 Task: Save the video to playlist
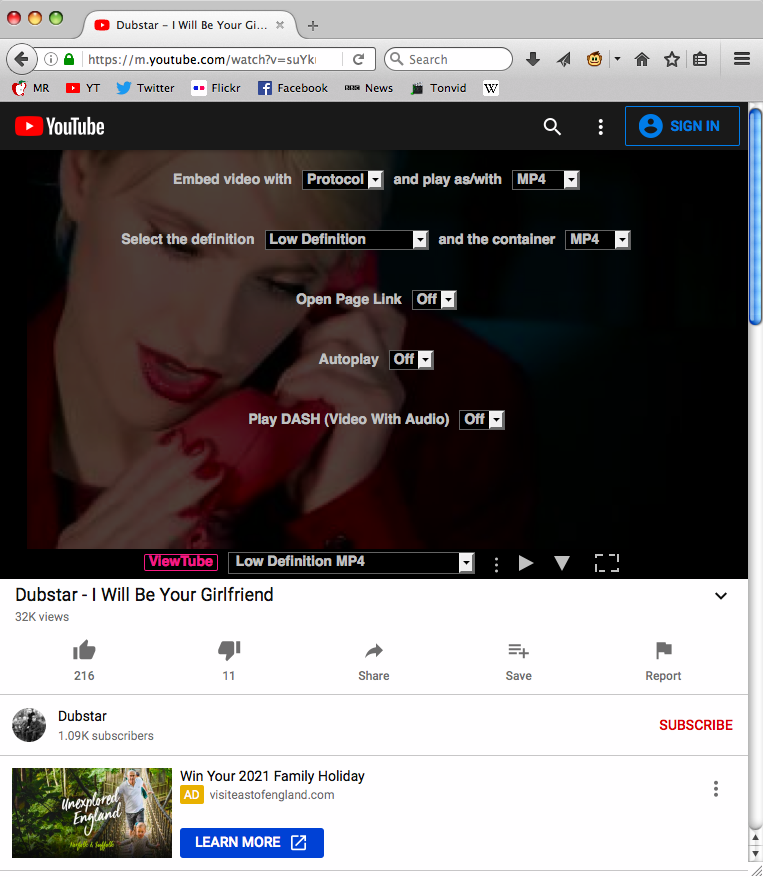[519, 661]
